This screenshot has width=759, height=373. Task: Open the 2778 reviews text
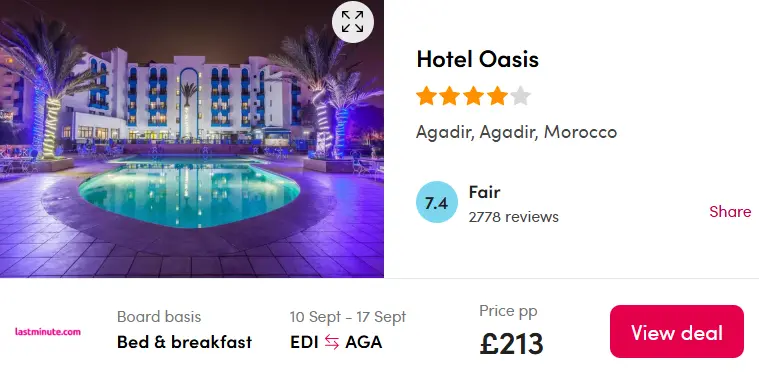[x=514, y=217]
